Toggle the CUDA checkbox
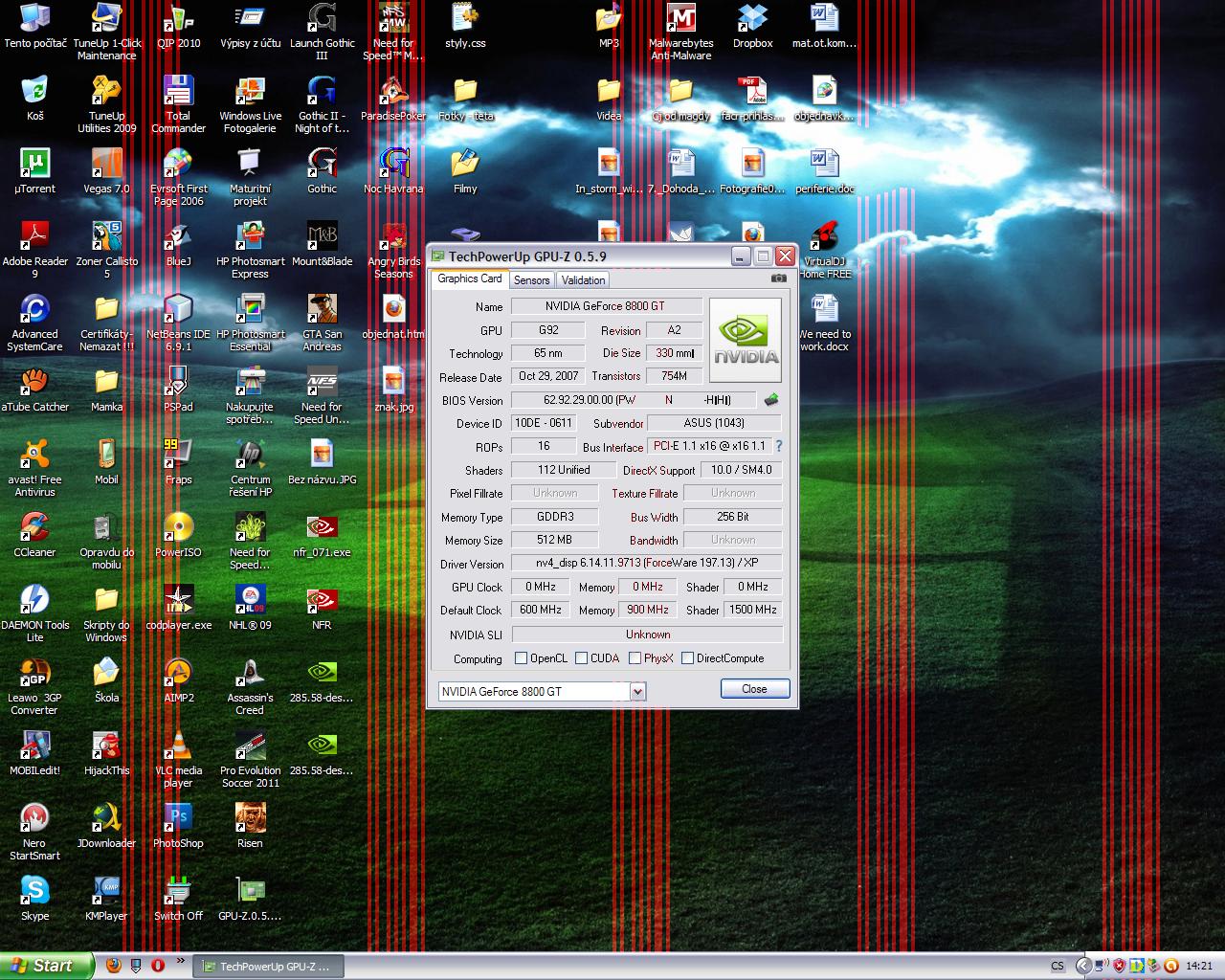 [x=581, y=658]
